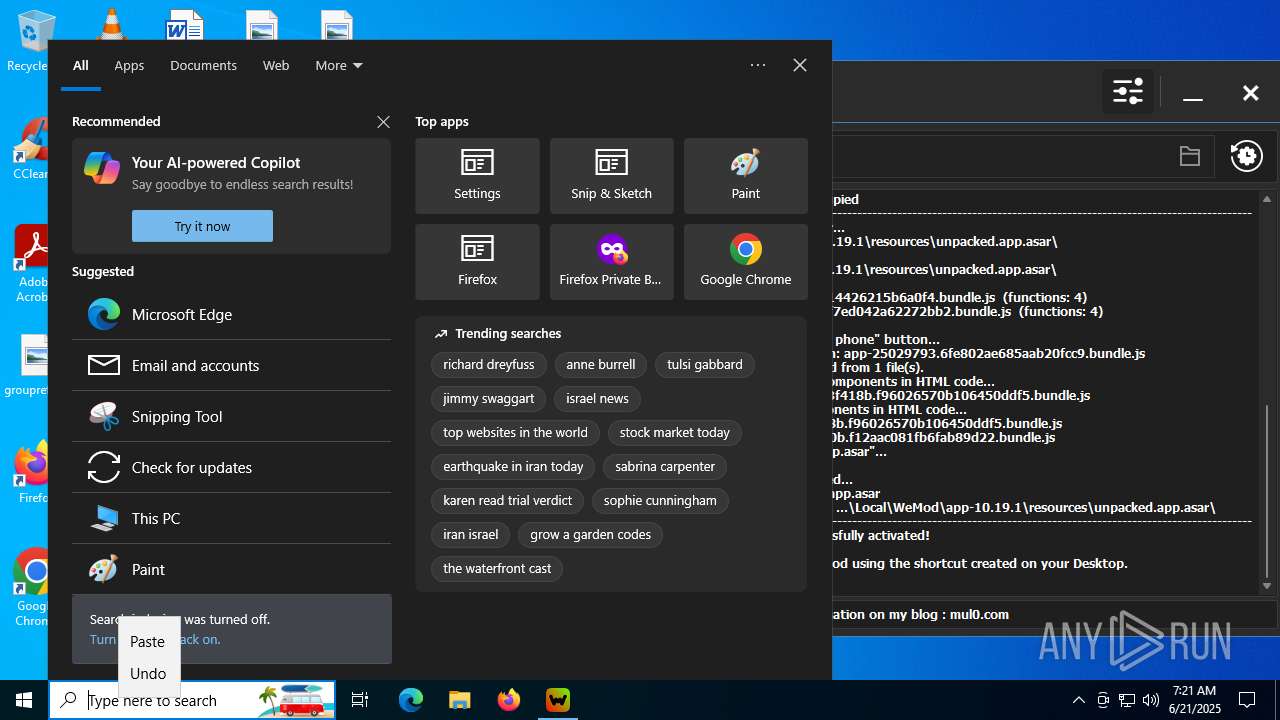
Task: Open Paint from Suggested list
Action: click(x=231, y=569)
